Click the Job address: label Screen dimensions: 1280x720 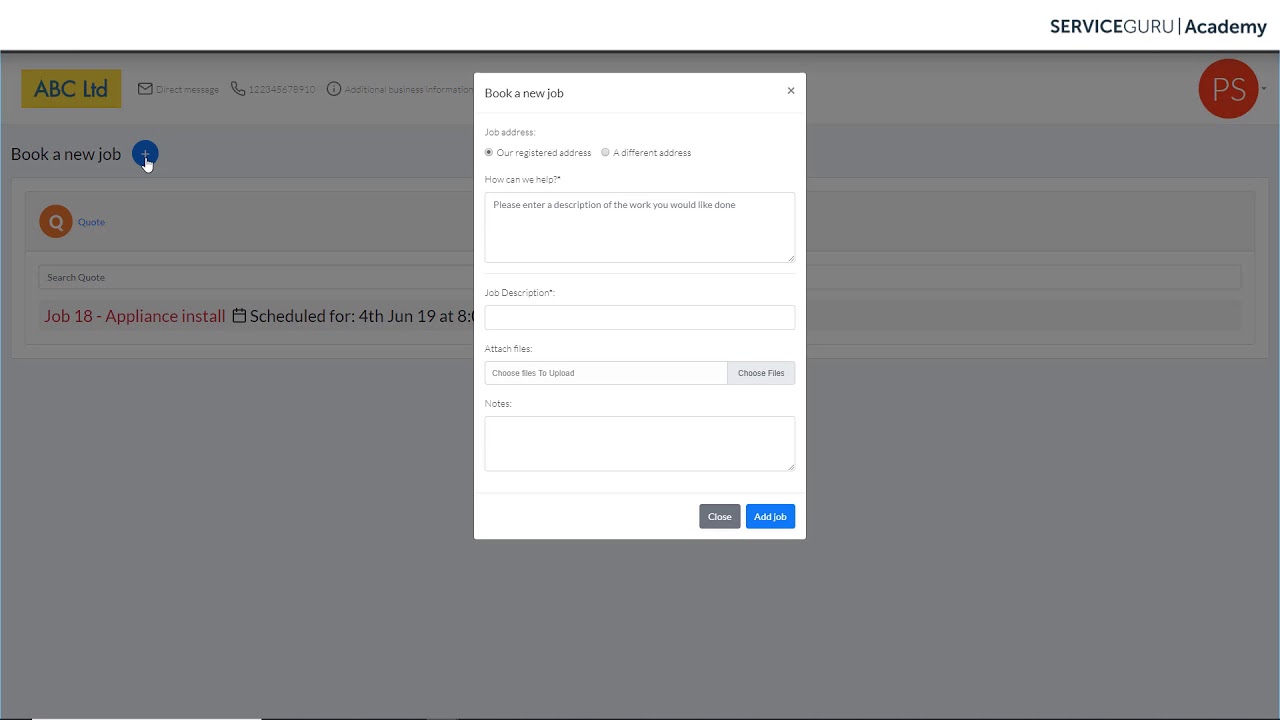tap(510, 132)
